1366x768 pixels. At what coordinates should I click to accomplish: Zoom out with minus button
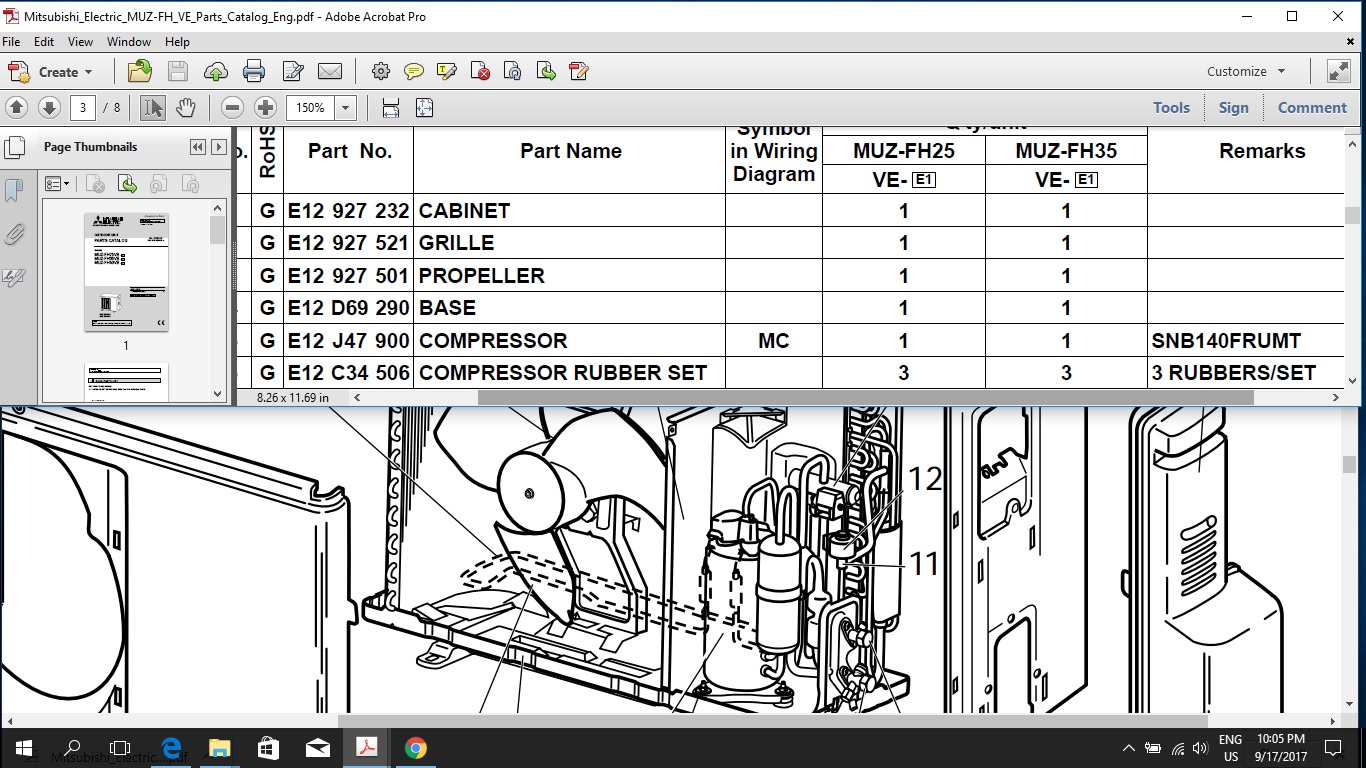tap(232, 107)
